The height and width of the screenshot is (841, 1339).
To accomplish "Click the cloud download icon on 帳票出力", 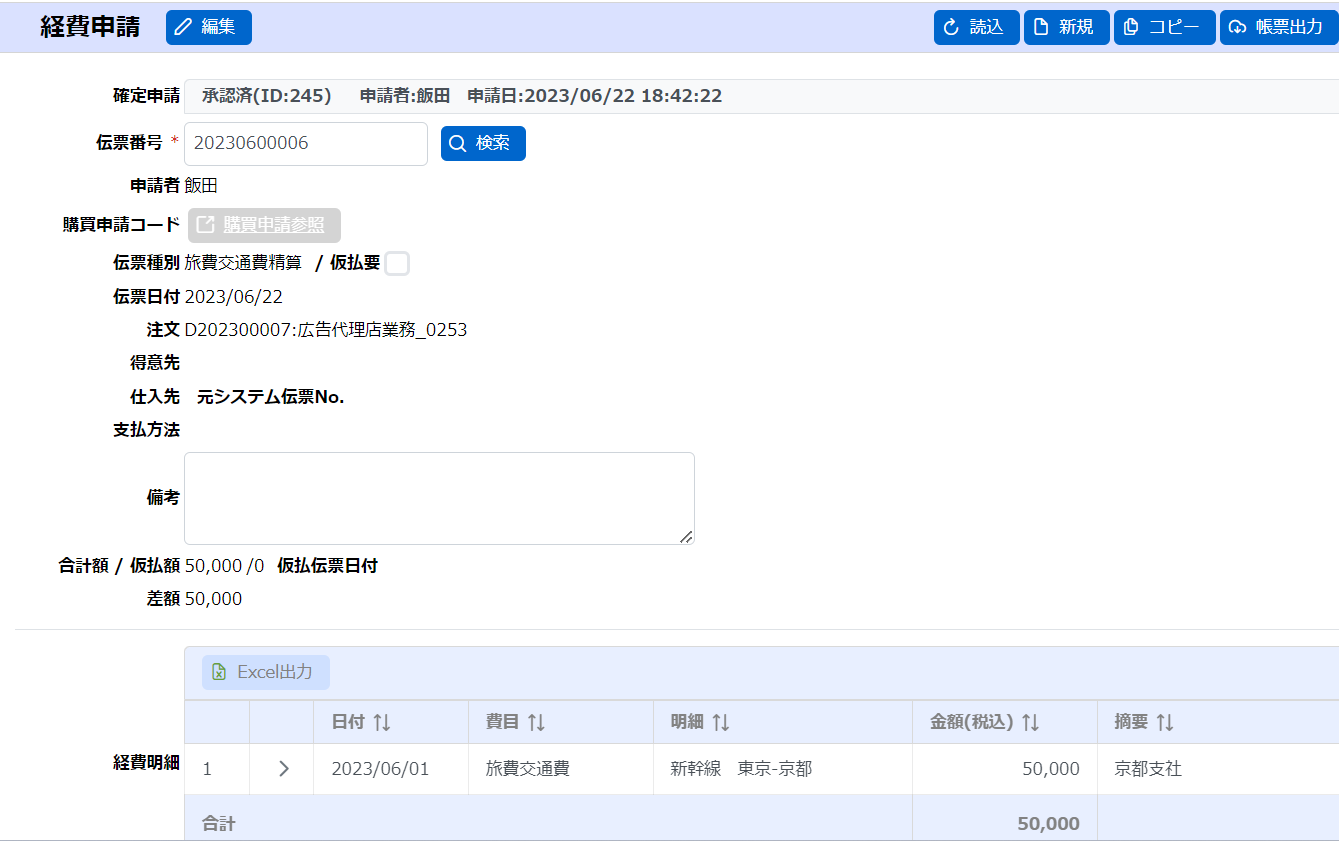I will point(1237,27).
